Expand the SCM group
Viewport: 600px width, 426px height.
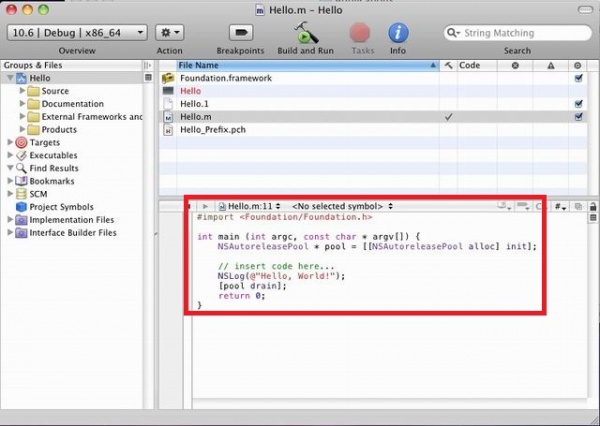click(x=10, y=194)
